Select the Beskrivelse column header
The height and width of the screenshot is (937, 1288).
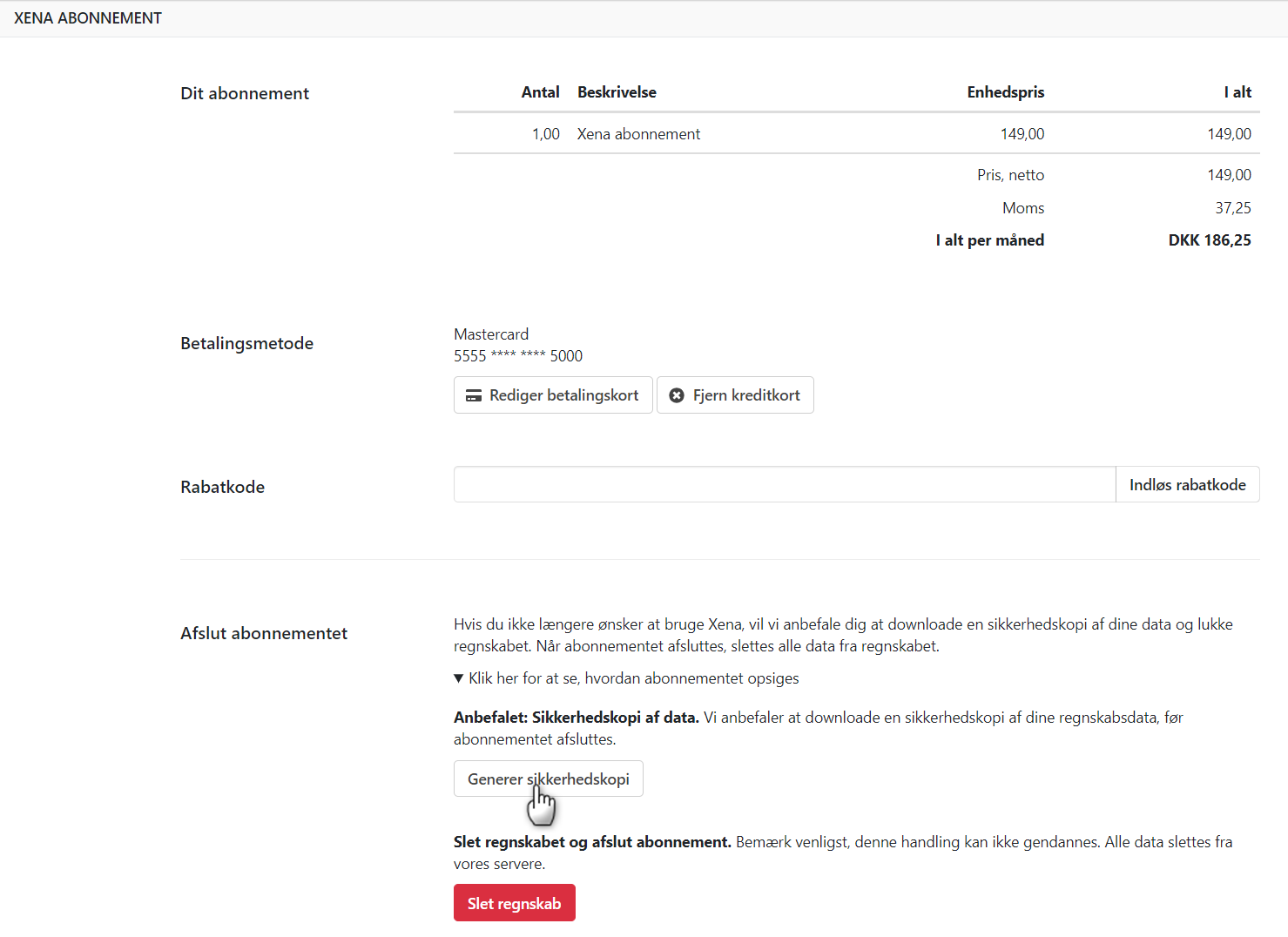[617, 92]
